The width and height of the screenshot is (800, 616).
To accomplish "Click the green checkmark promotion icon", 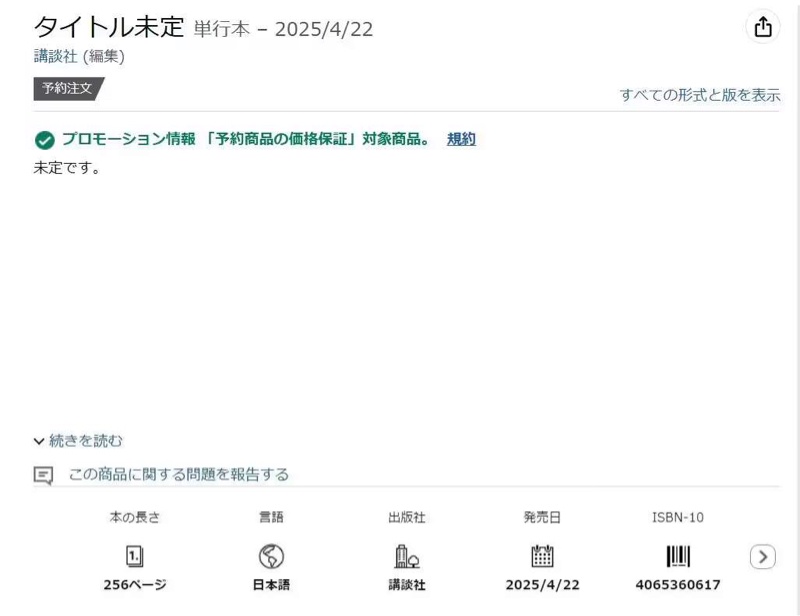I will pyautogui.click(x=45, y=140).
